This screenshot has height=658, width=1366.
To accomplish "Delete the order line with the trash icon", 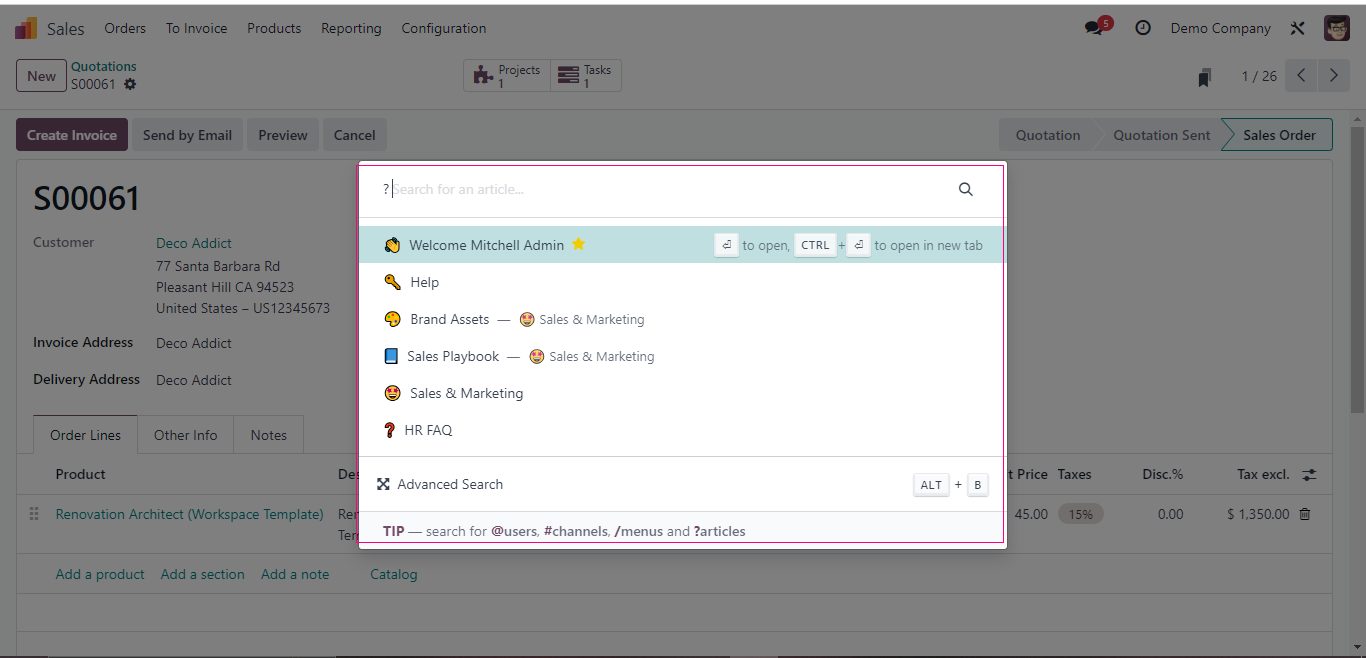I will pos(1305,514).
